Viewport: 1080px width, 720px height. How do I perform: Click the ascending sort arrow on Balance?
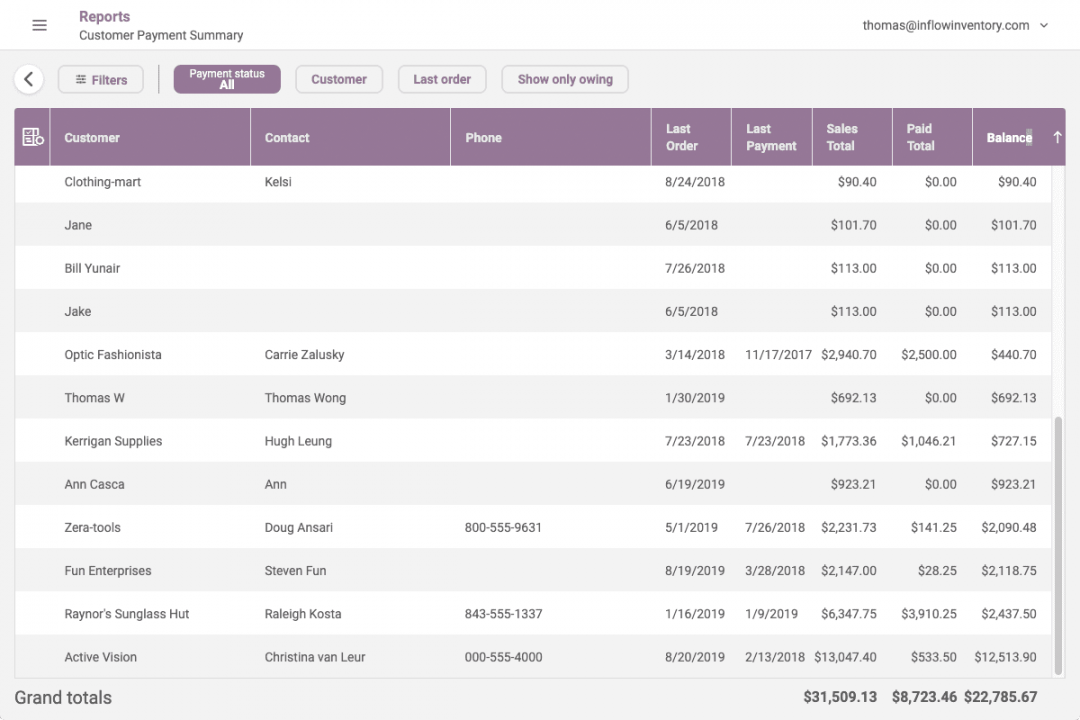click(1057, 137)
